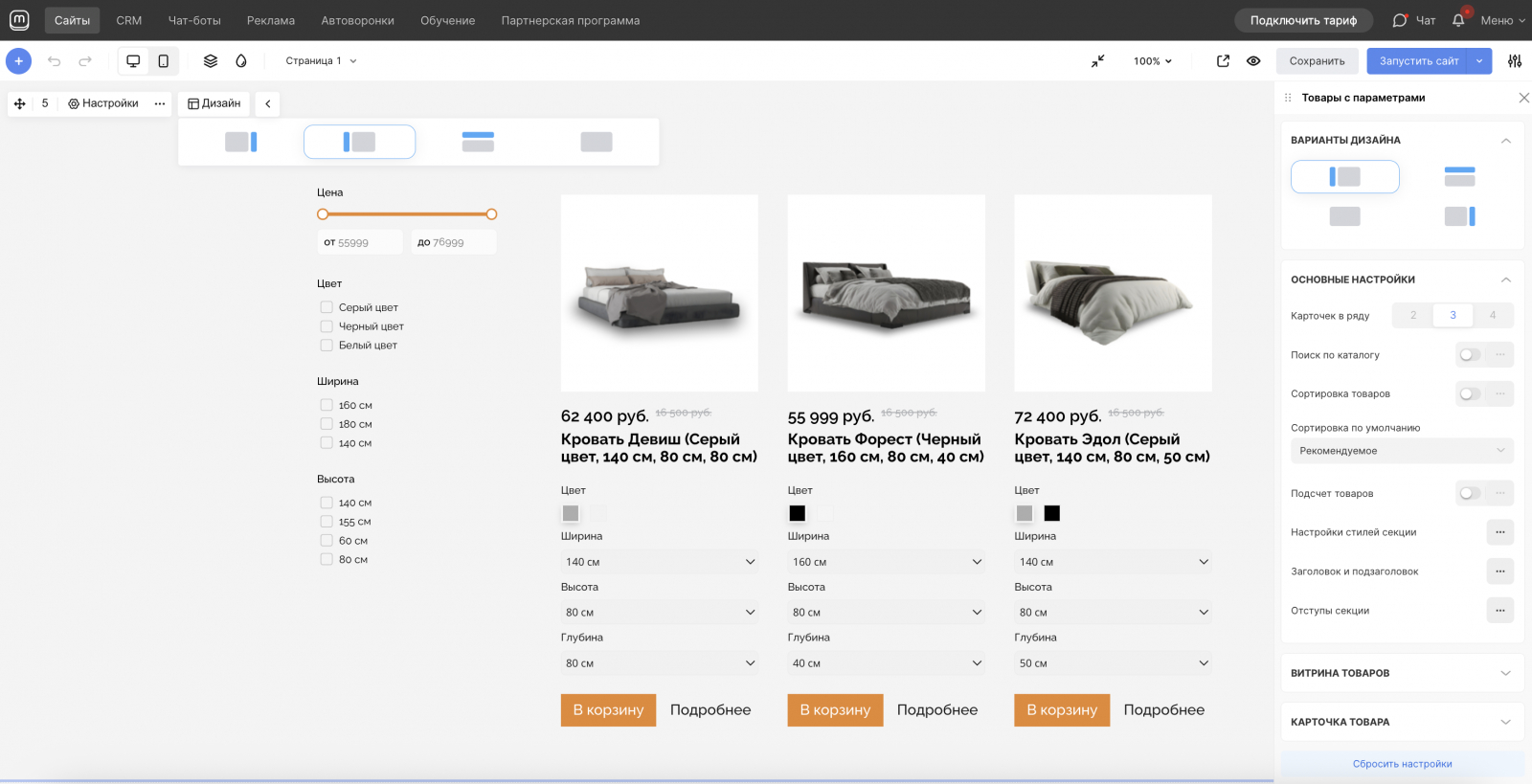Open the CRM menu item
The width and height of the screenshot is (1532, 784).
pyautogui.click(x=129, y=20)
